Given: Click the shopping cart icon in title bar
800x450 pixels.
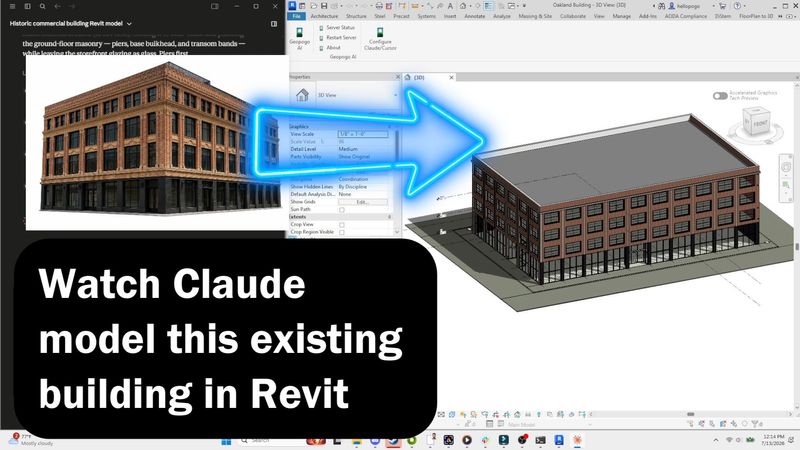Looking at the screenshot, I should (x=723, y=6).
